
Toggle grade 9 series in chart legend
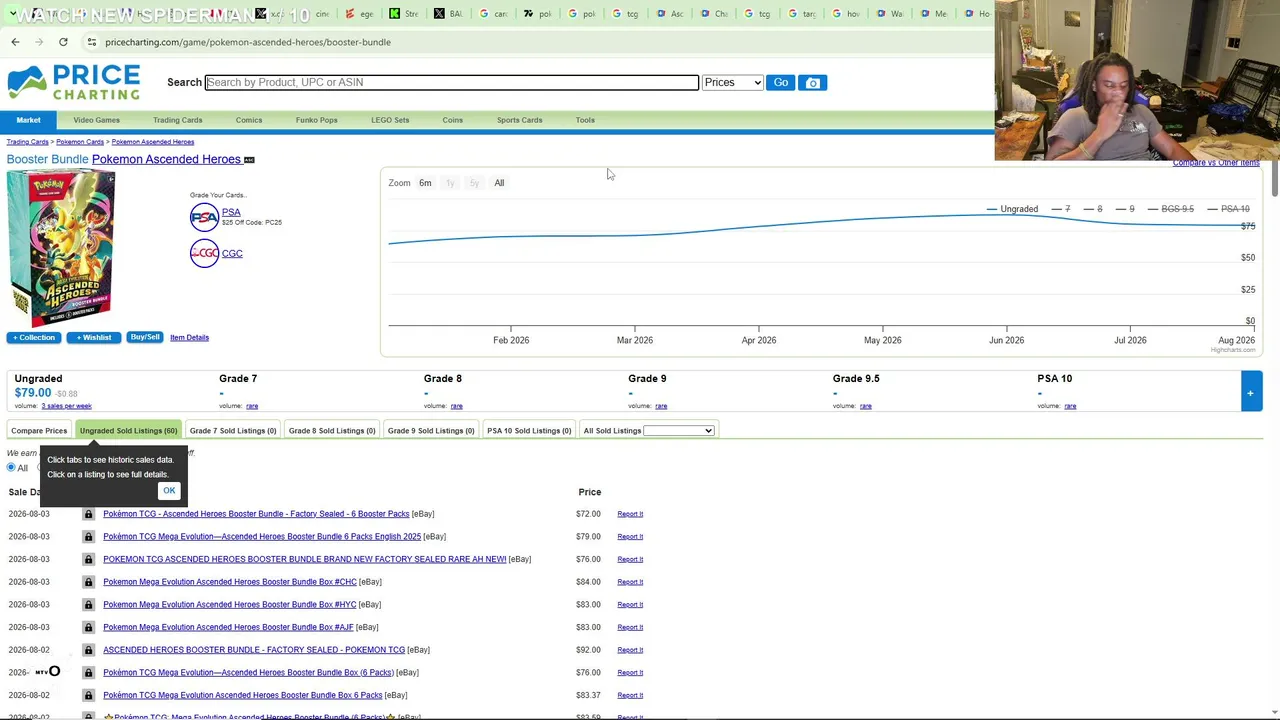click(1125, 209)
